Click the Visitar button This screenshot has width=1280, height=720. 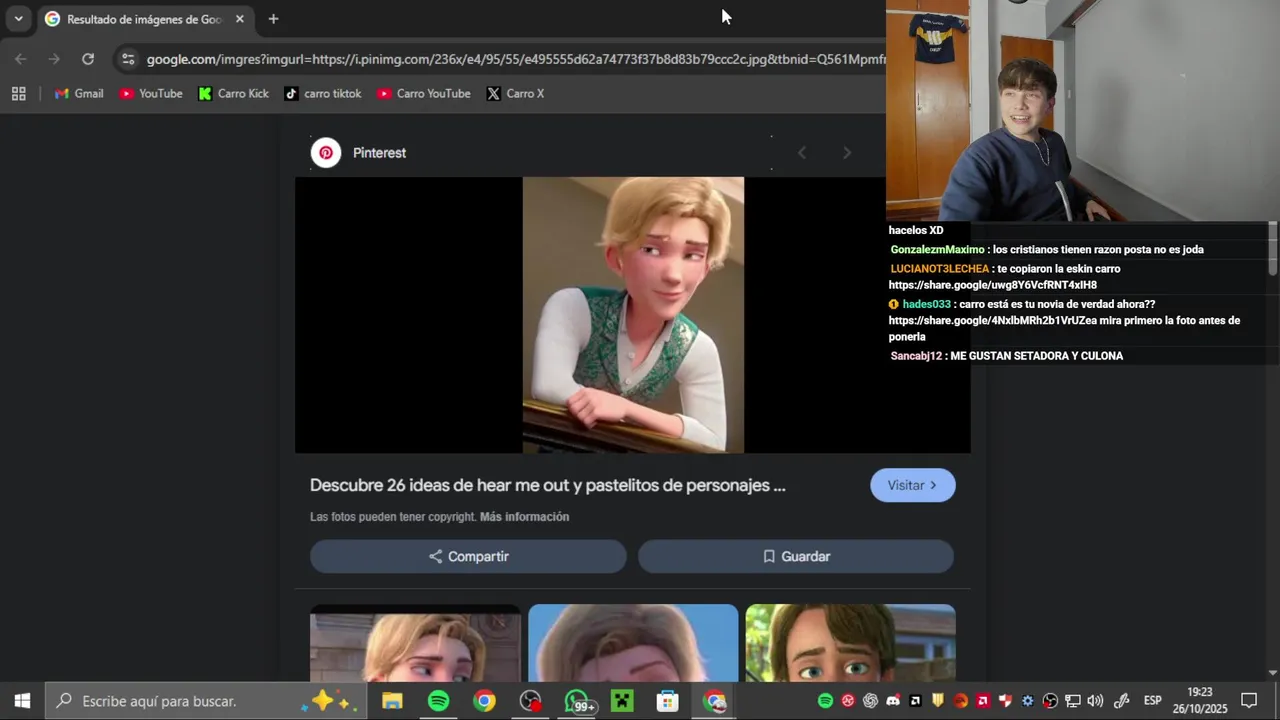(913, 485)
